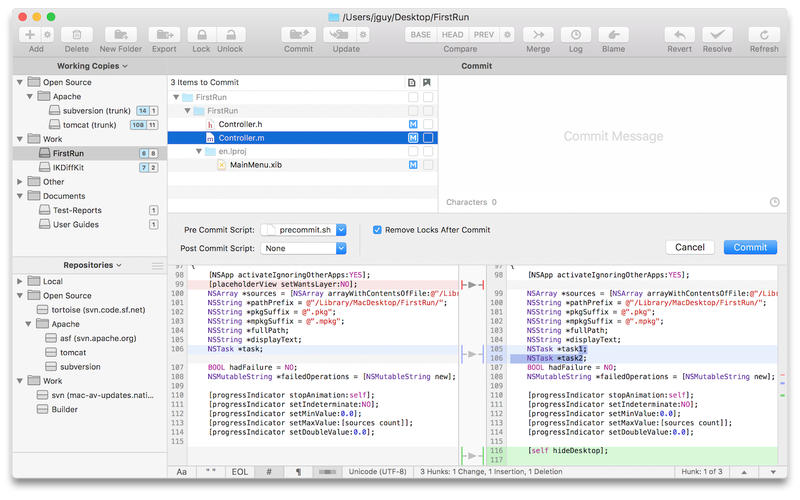The image size is (800, 500).
Task: Open the Compare options gear
Action: pyautogui.click(x=507, y=35)
